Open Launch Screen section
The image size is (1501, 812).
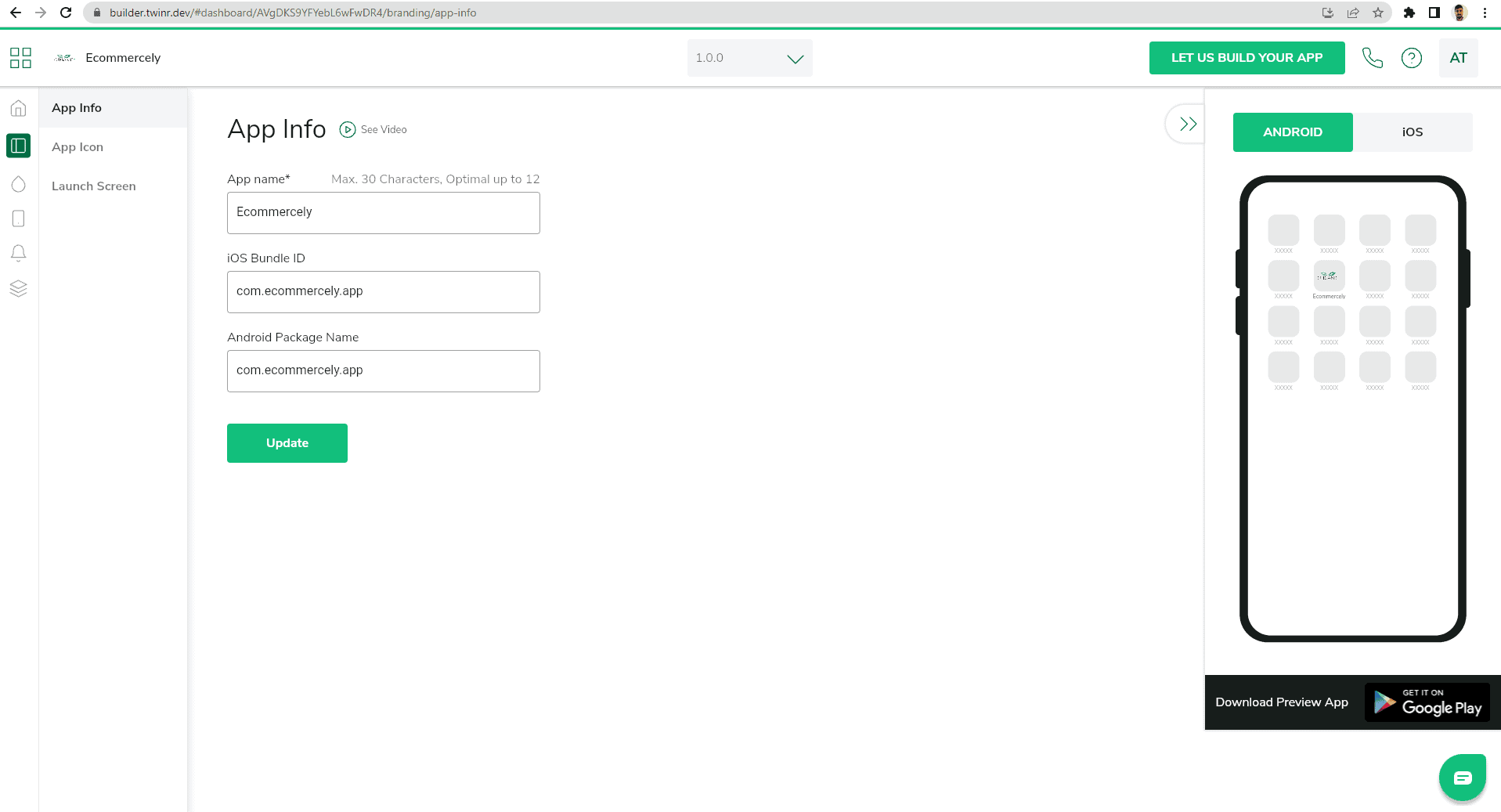pos(94,186)
